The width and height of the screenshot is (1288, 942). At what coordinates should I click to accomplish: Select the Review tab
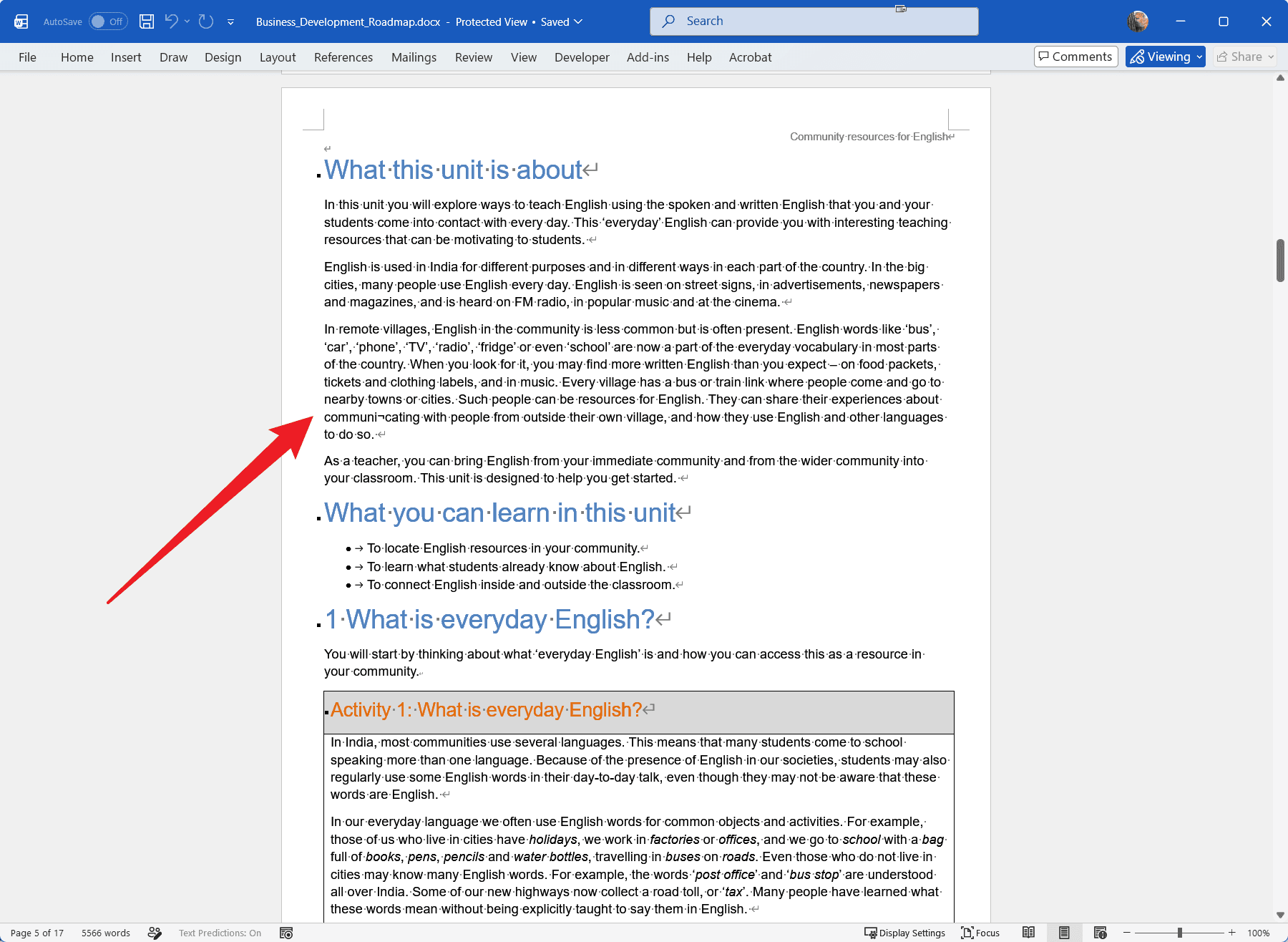[x=474, y=57]
